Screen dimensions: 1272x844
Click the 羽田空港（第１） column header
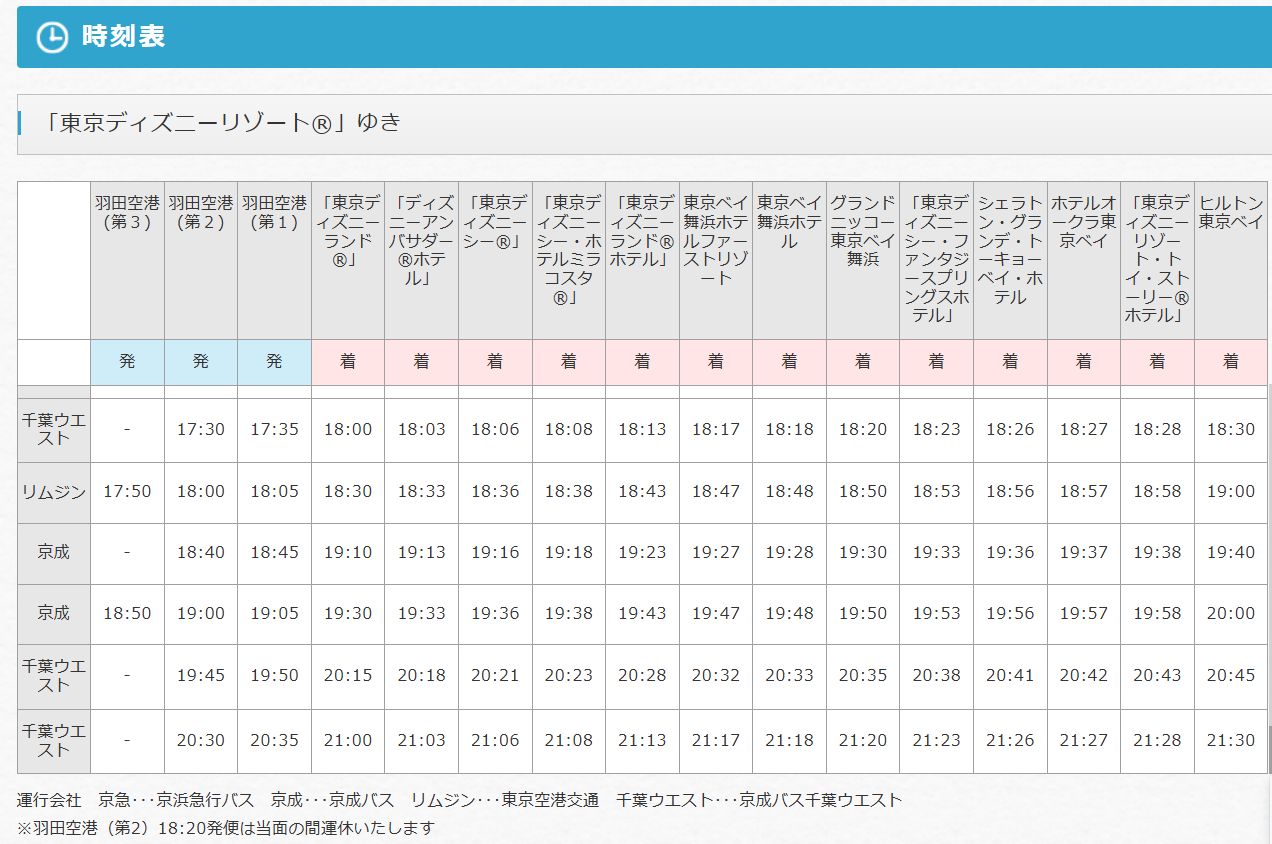point(275,260)
